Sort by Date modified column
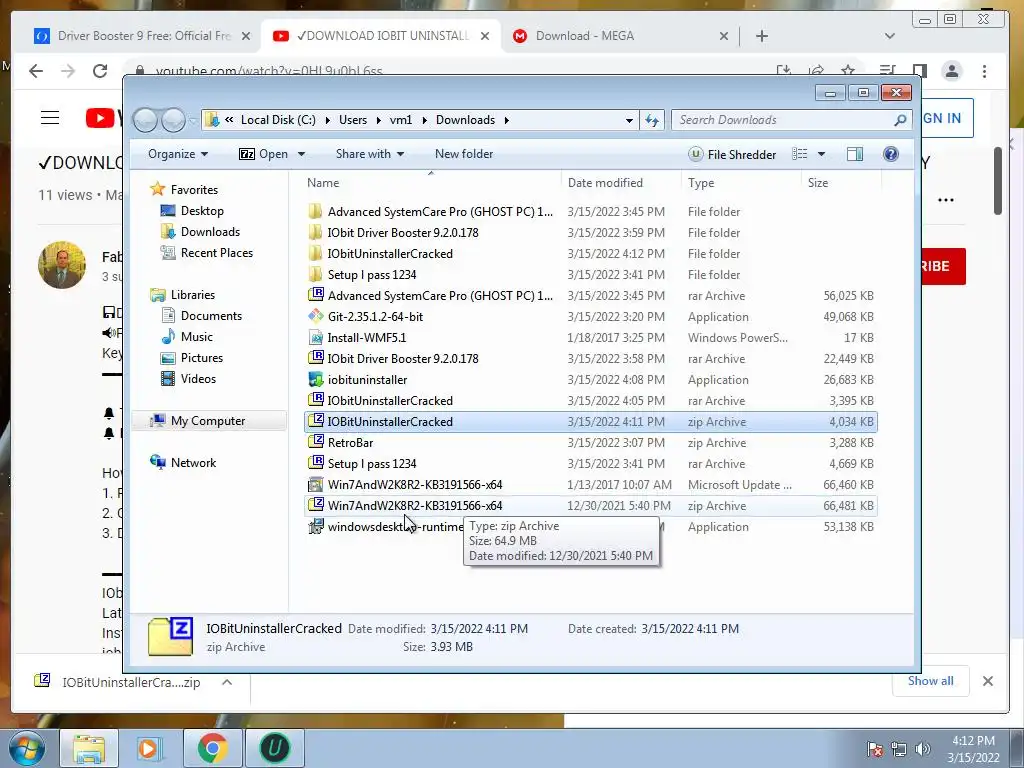Screen dimensions: 1024x768 pyautogui.click(x=605, y=183)
